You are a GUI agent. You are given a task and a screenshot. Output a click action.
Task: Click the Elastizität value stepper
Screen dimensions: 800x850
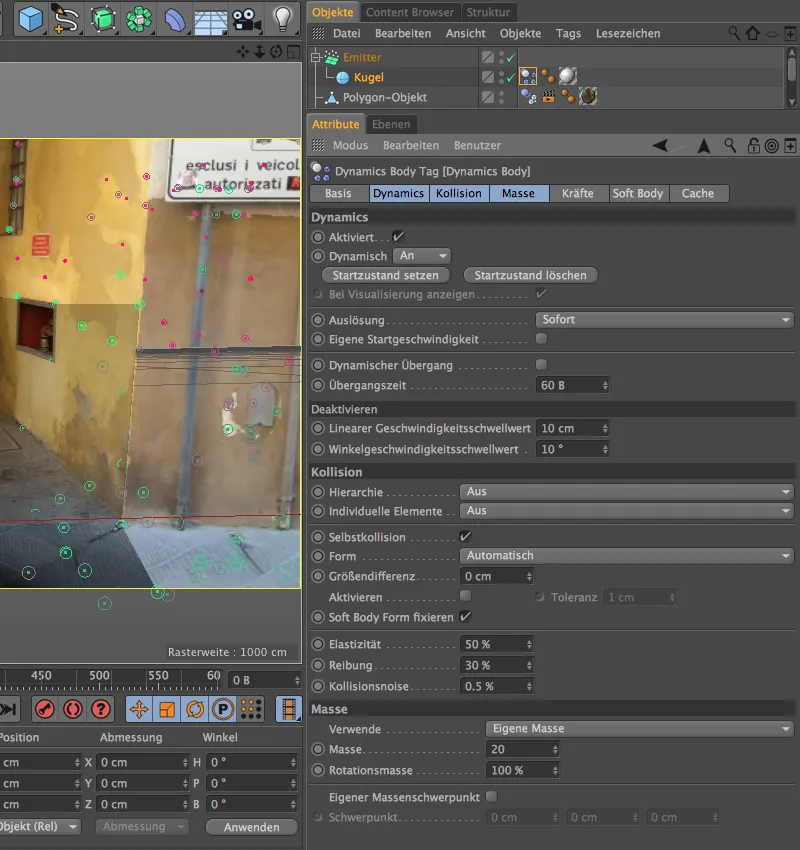pos(528,645)
